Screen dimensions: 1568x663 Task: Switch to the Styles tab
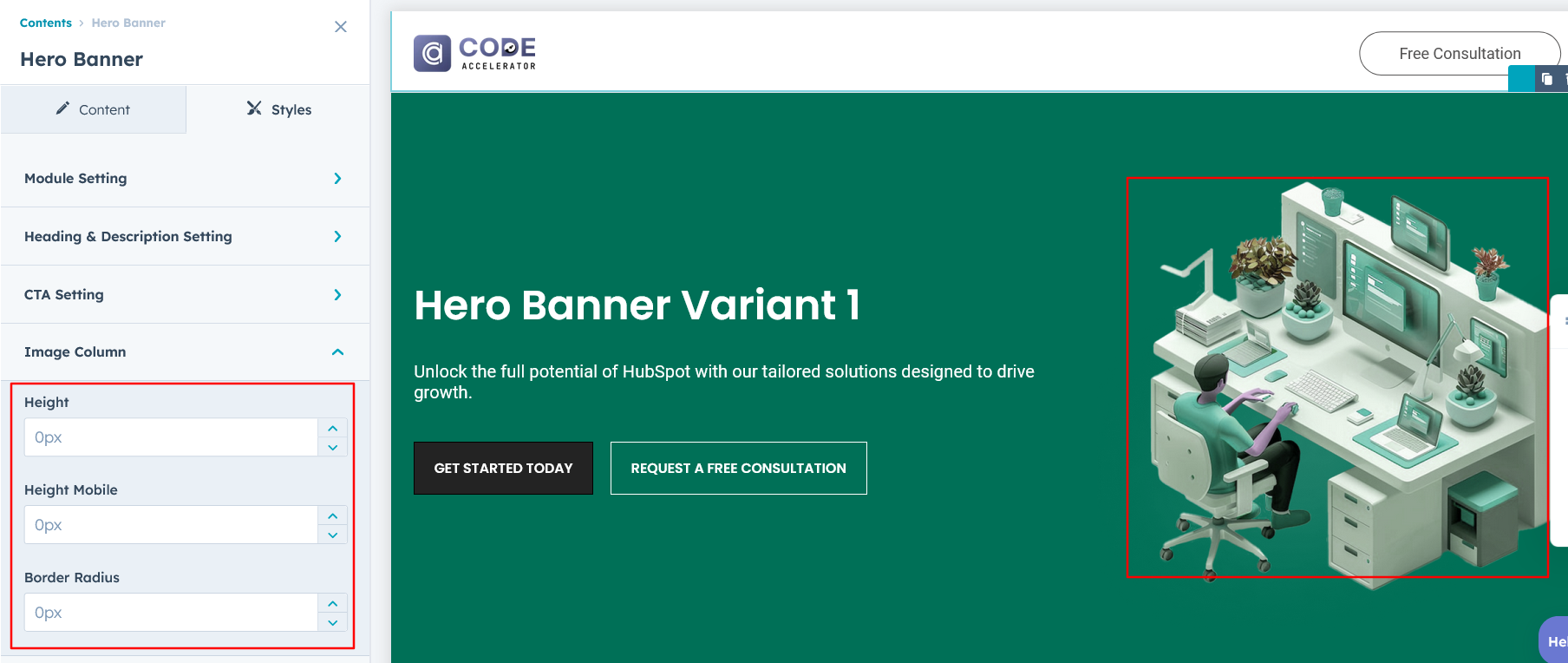point(278,109)
